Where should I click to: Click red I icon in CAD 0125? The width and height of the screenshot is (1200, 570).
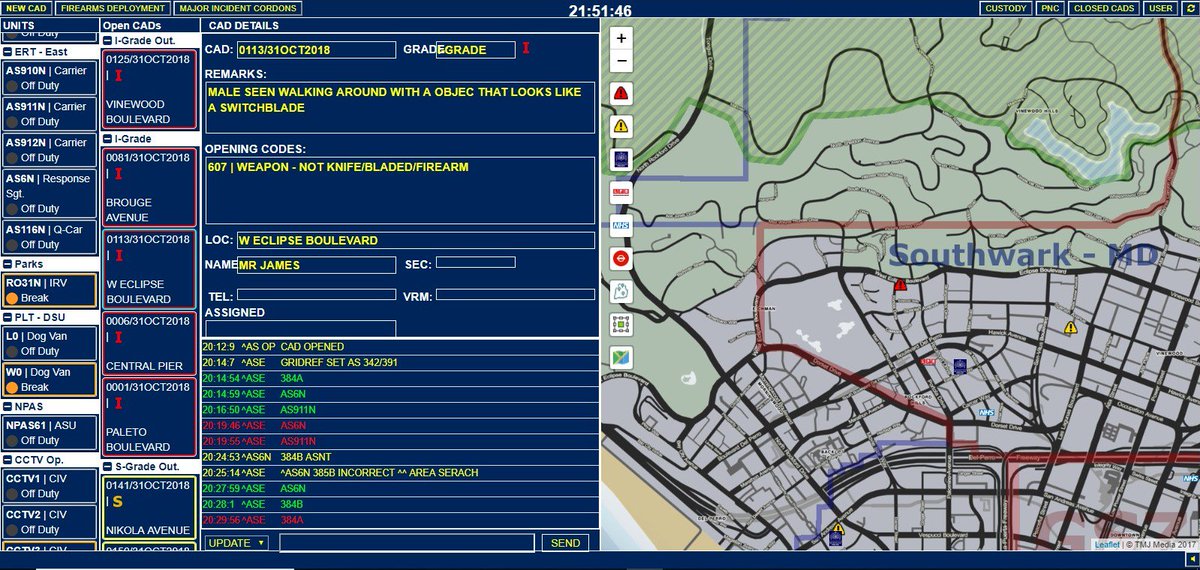118,75
